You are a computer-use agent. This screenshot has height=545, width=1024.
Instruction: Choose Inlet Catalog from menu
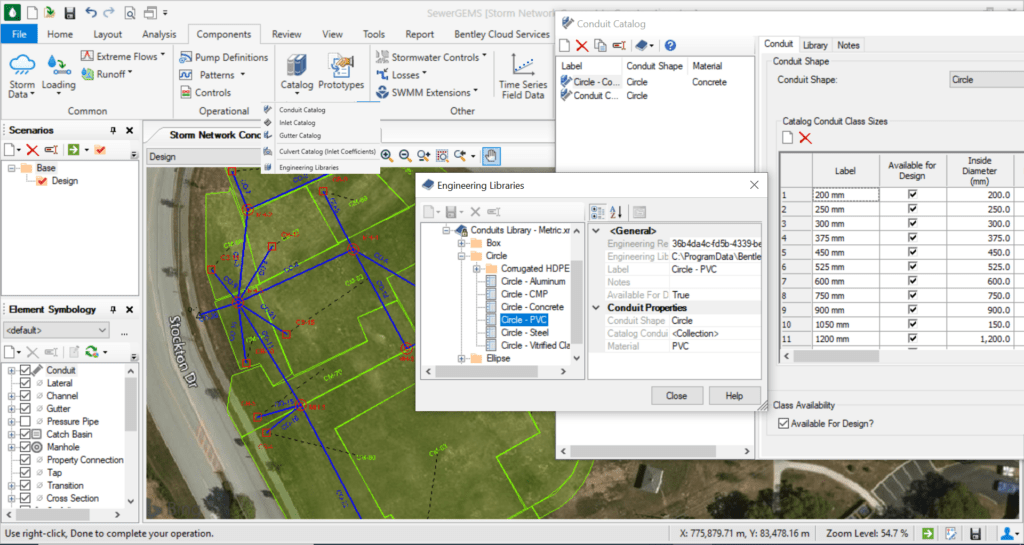pos(297,123)
